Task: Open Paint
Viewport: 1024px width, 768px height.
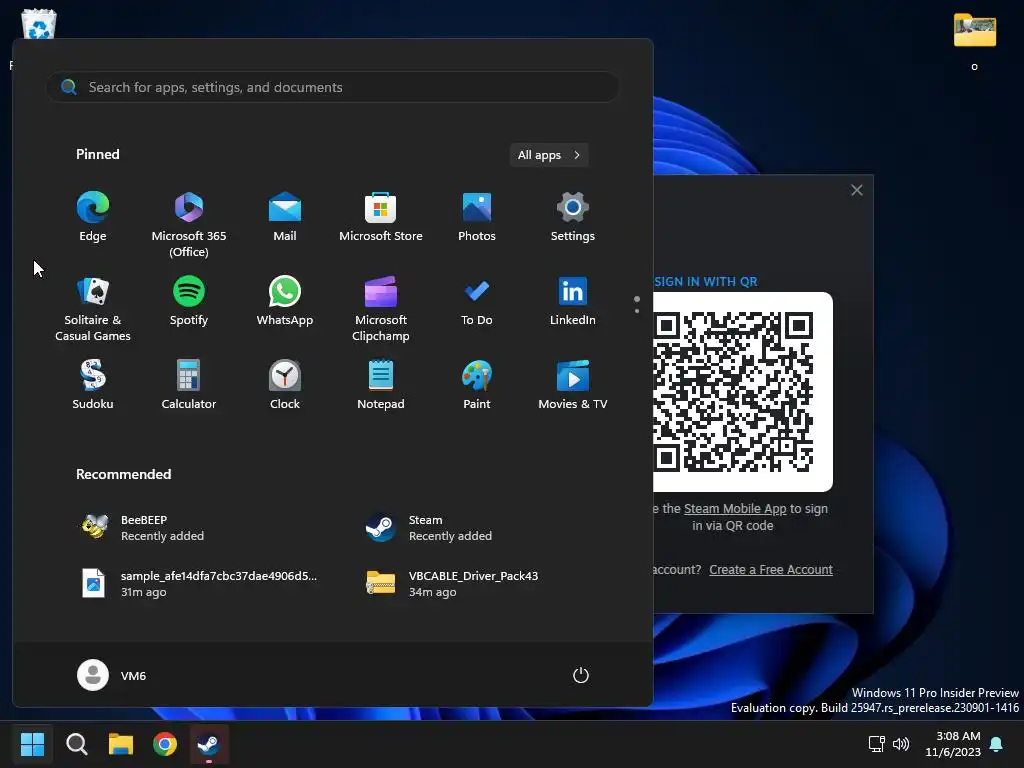Action: pyautogui.click(x=477, y=385)
